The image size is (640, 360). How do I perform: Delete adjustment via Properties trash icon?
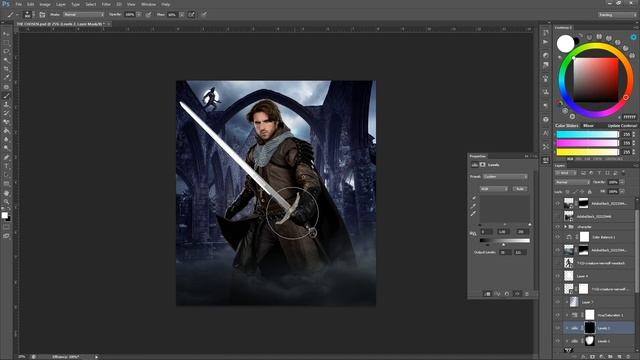point(527,294)
